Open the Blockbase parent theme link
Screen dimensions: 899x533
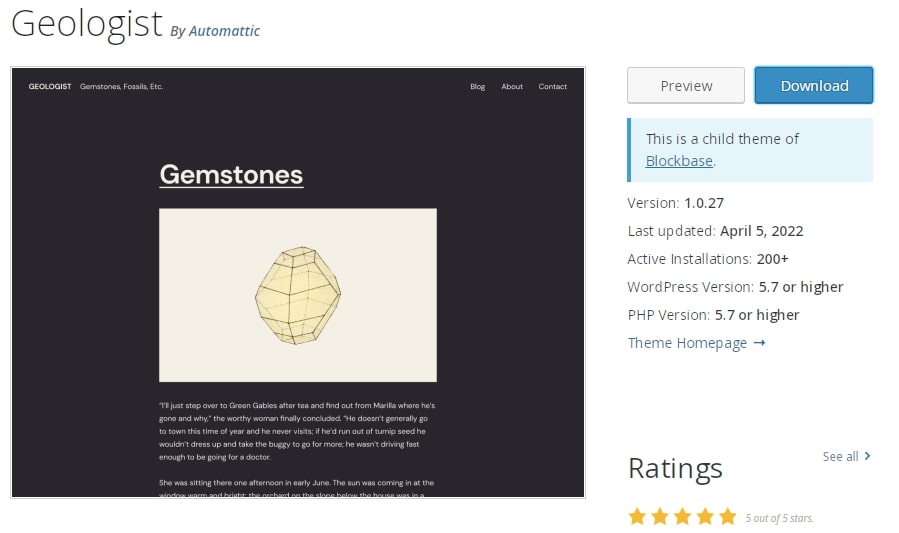(x=679, y=161)
